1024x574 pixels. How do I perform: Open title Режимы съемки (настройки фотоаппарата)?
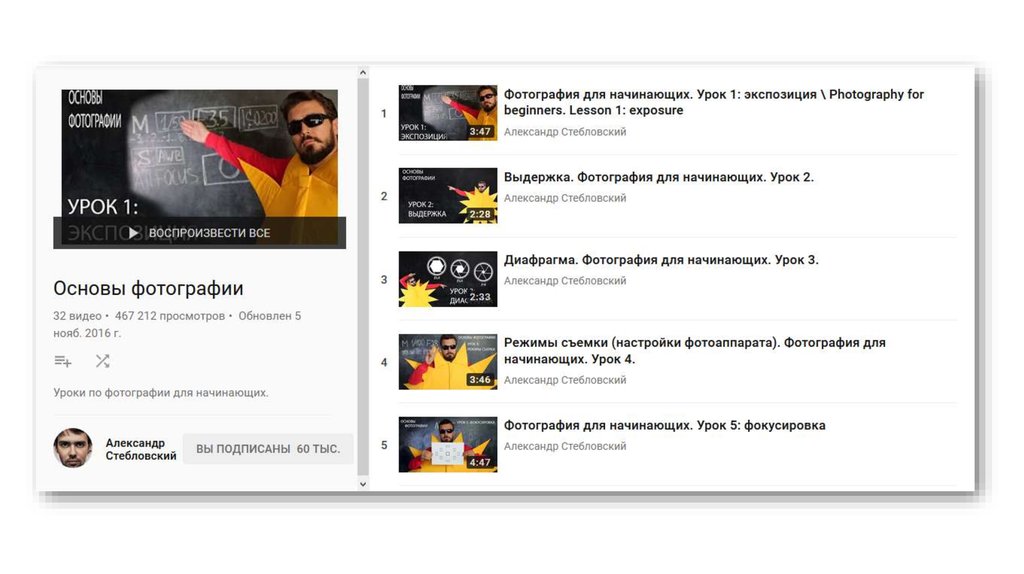coord(694,350)
